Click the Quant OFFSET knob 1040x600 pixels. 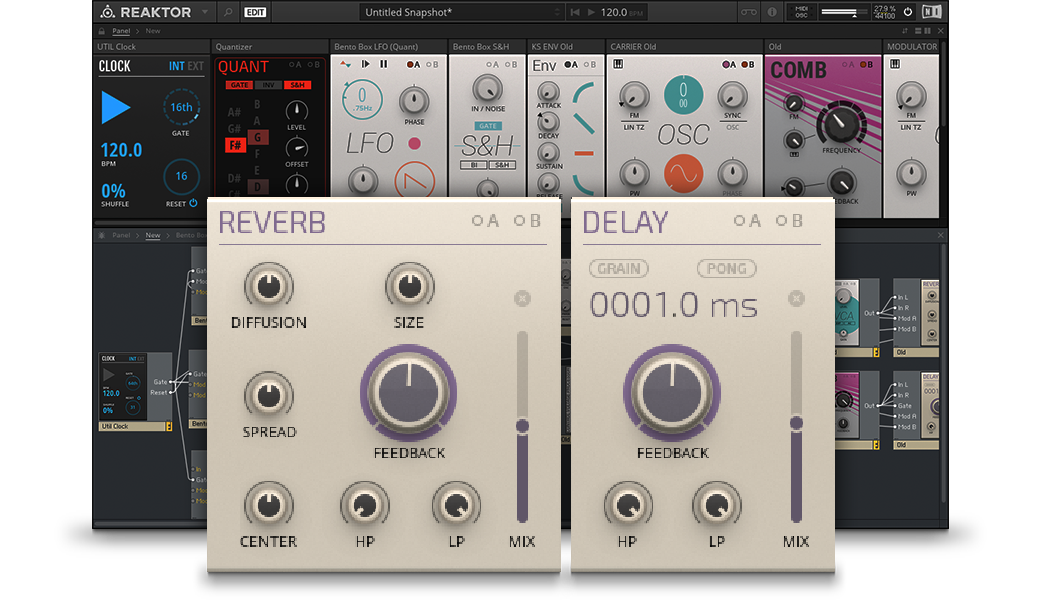click(296, 147)
